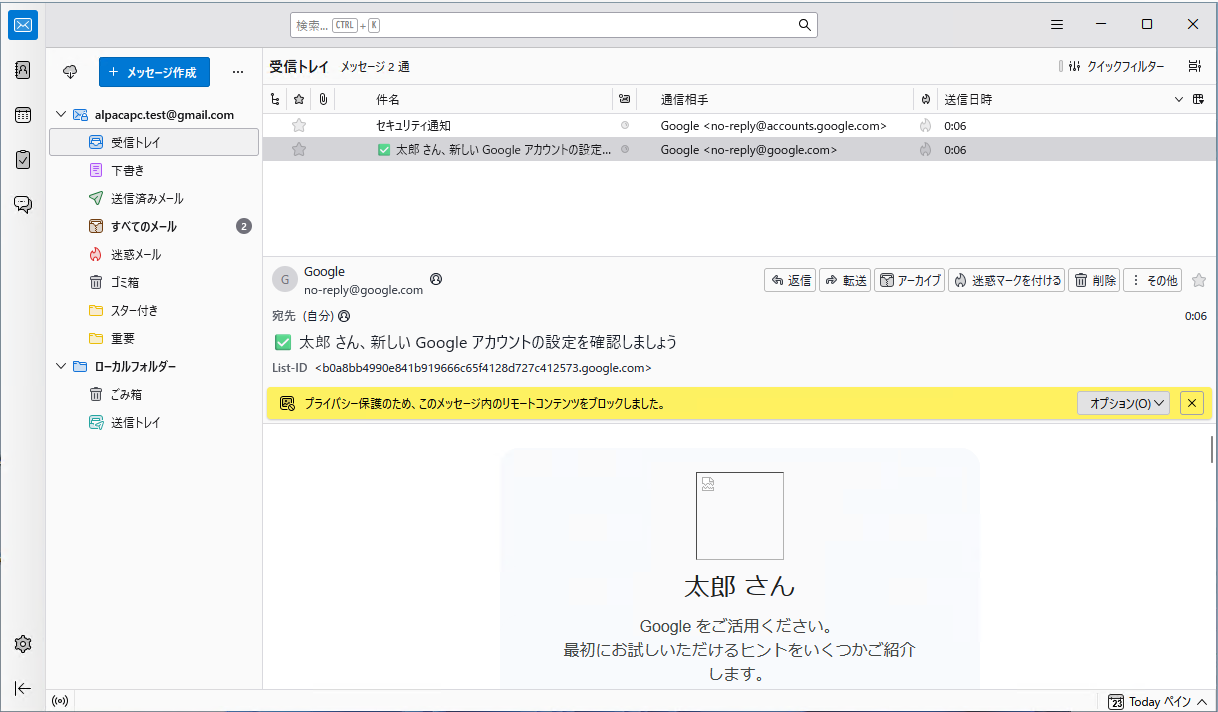Toggle read status of セキュリティ通知
This screenshot has width=1218, height=712.
[625, 126]
